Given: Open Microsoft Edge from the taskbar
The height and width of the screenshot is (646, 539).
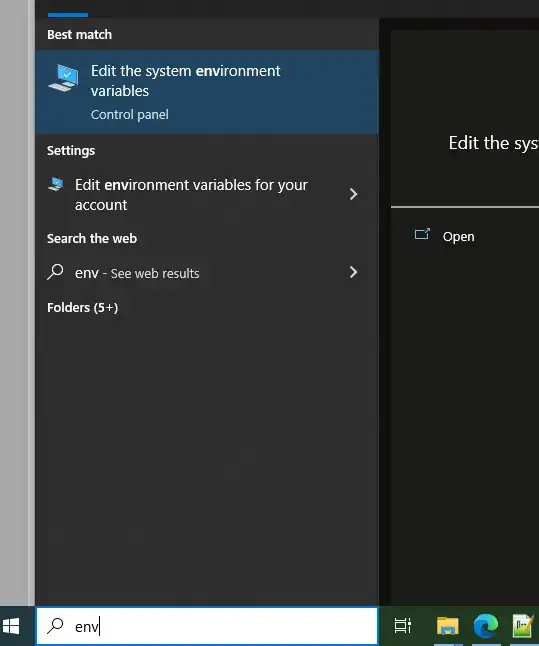Looking at the screenshot, I should click(485, 626).
